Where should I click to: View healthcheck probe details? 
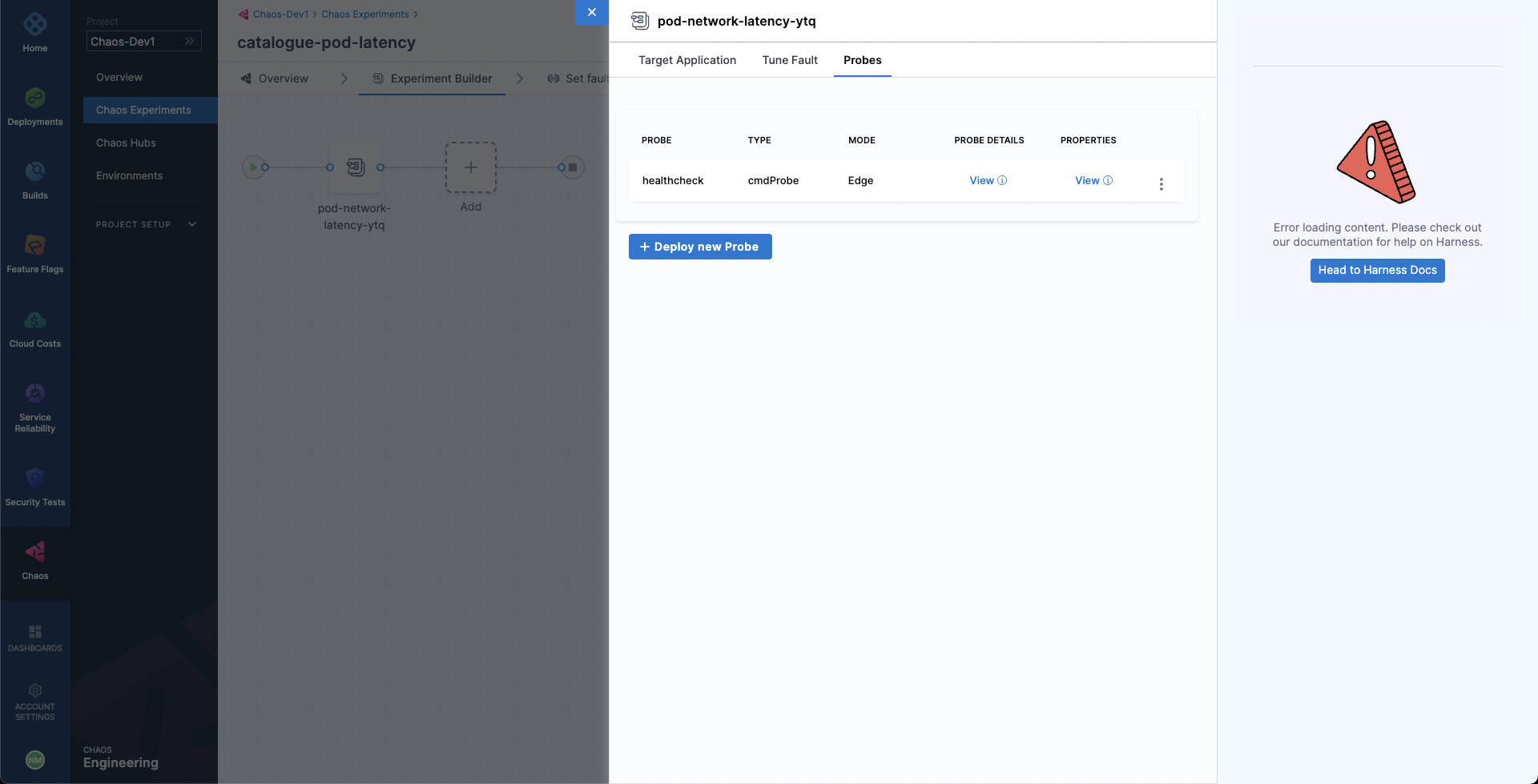click(x=981, y=180)
